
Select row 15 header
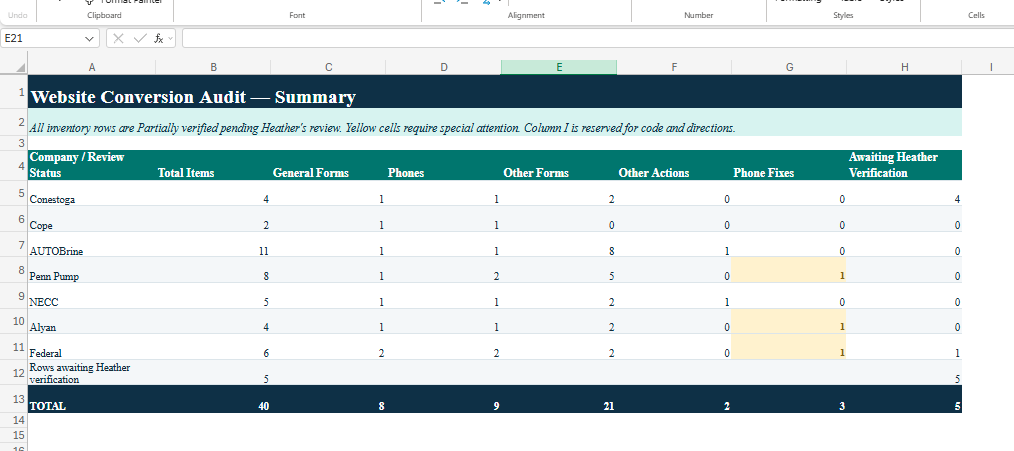14,434
